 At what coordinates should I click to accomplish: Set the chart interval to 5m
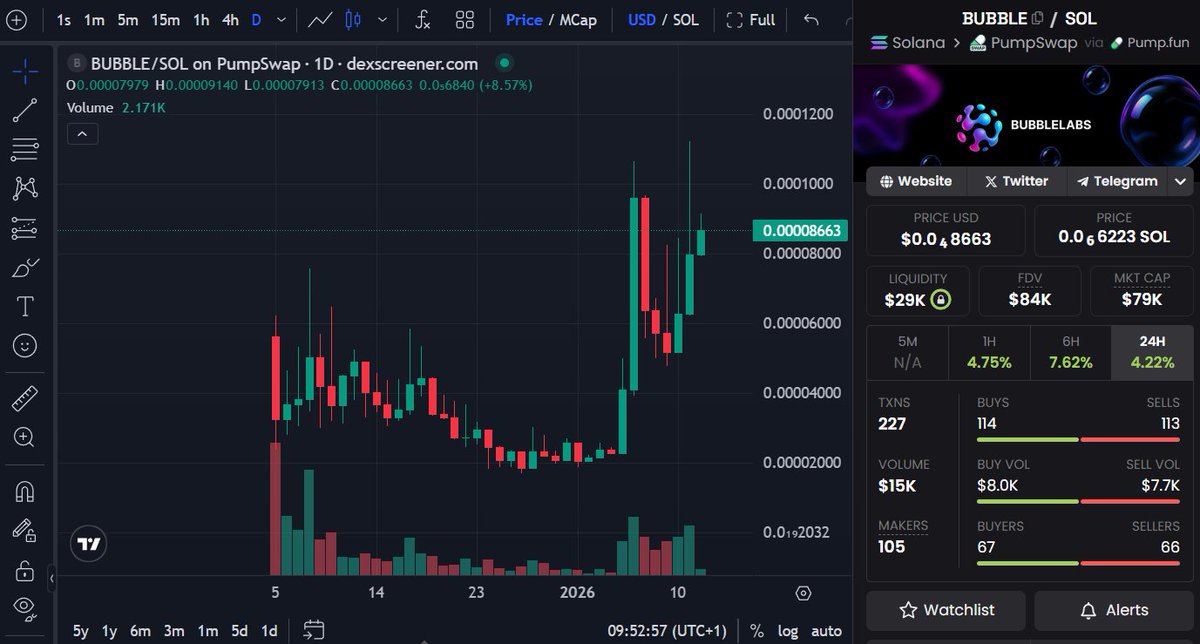click(x=128, y=19)
